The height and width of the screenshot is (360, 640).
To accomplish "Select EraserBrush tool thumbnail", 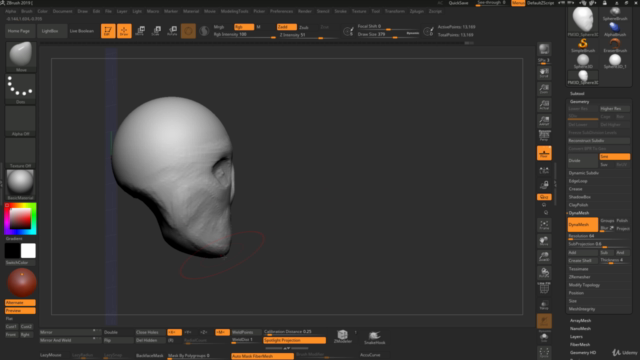I will pyautogui.click(x=615, y=45).
